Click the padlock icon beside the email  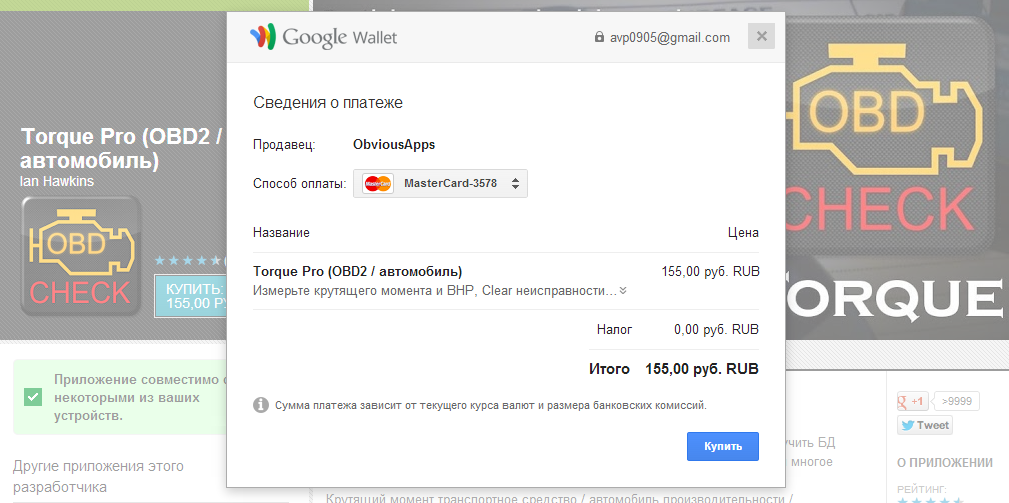(x=599, y=38)
